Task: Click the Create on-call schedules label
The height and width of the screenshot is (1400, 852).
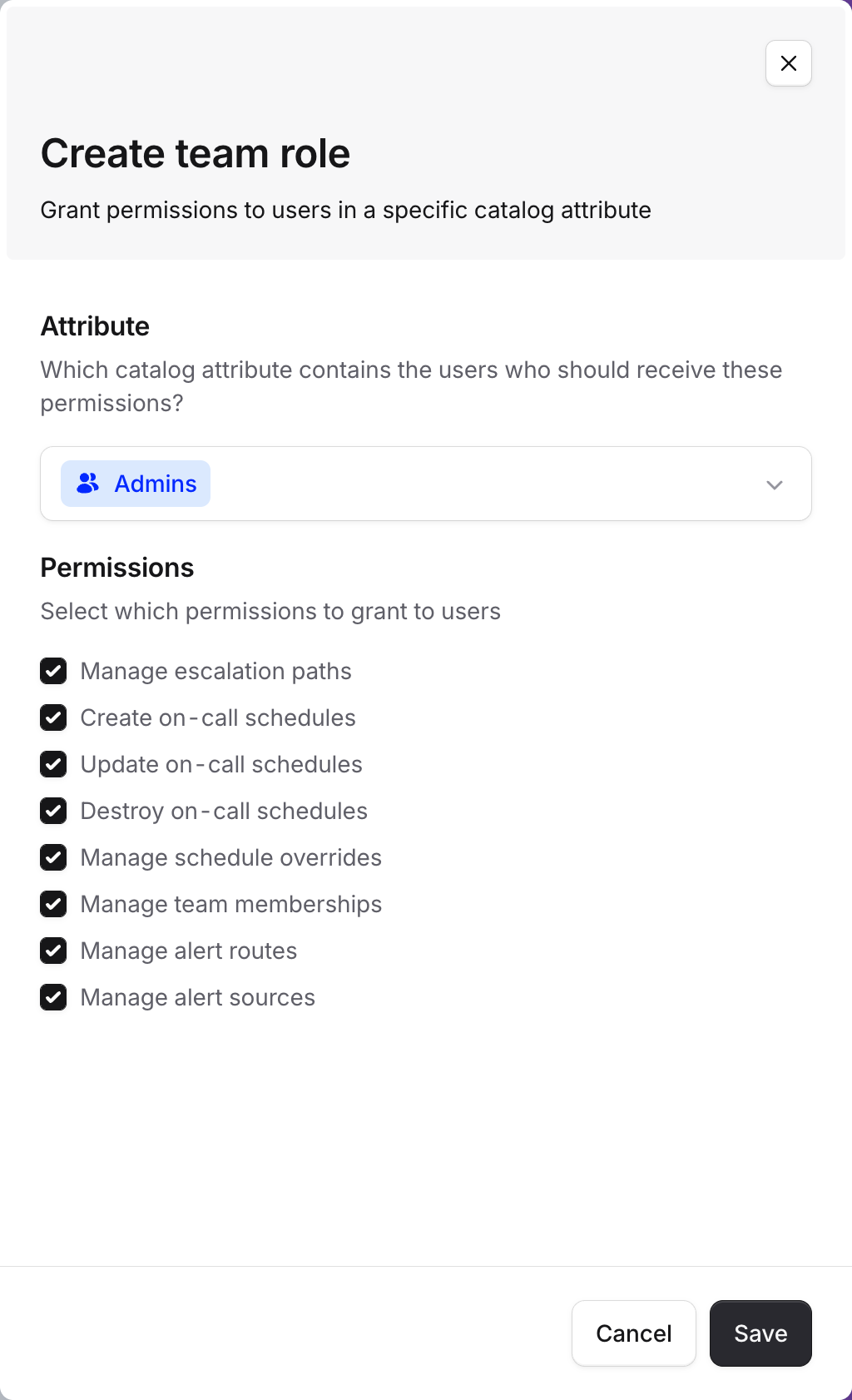Action: [x=218, y=717]
